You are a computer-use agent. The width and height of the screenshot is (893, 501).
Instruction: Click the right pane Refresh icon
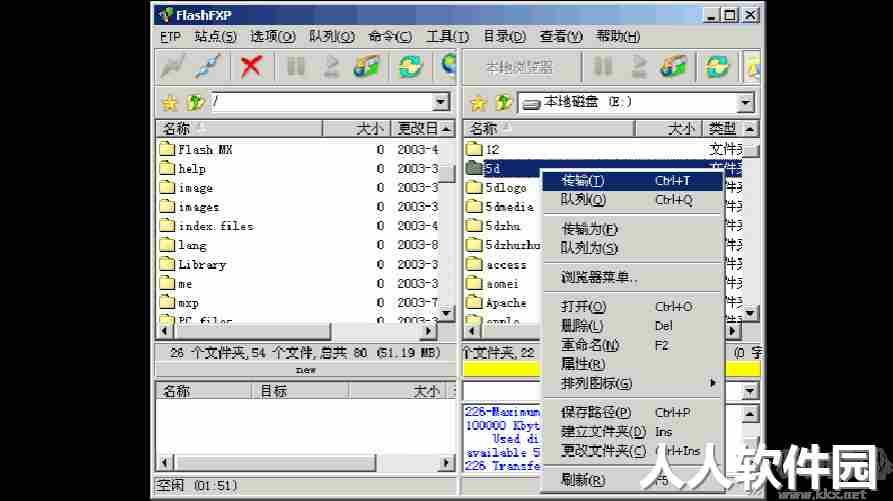pyautogui.click(x=716, y=67)
